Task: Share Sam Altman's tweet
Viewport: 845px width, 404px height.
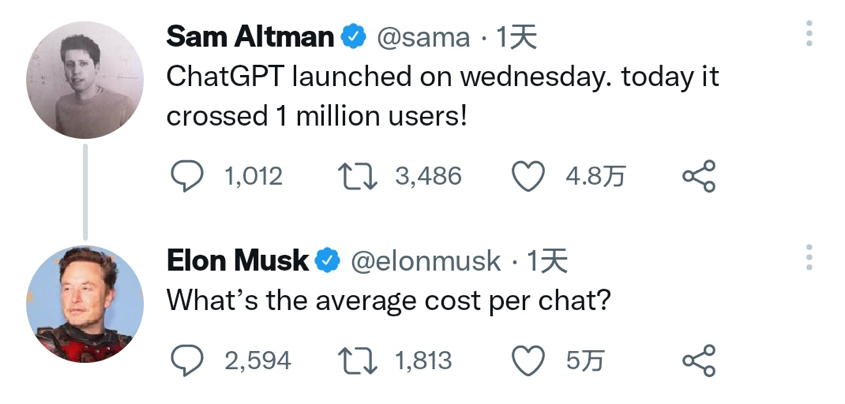Action: (x=699, y=177)
